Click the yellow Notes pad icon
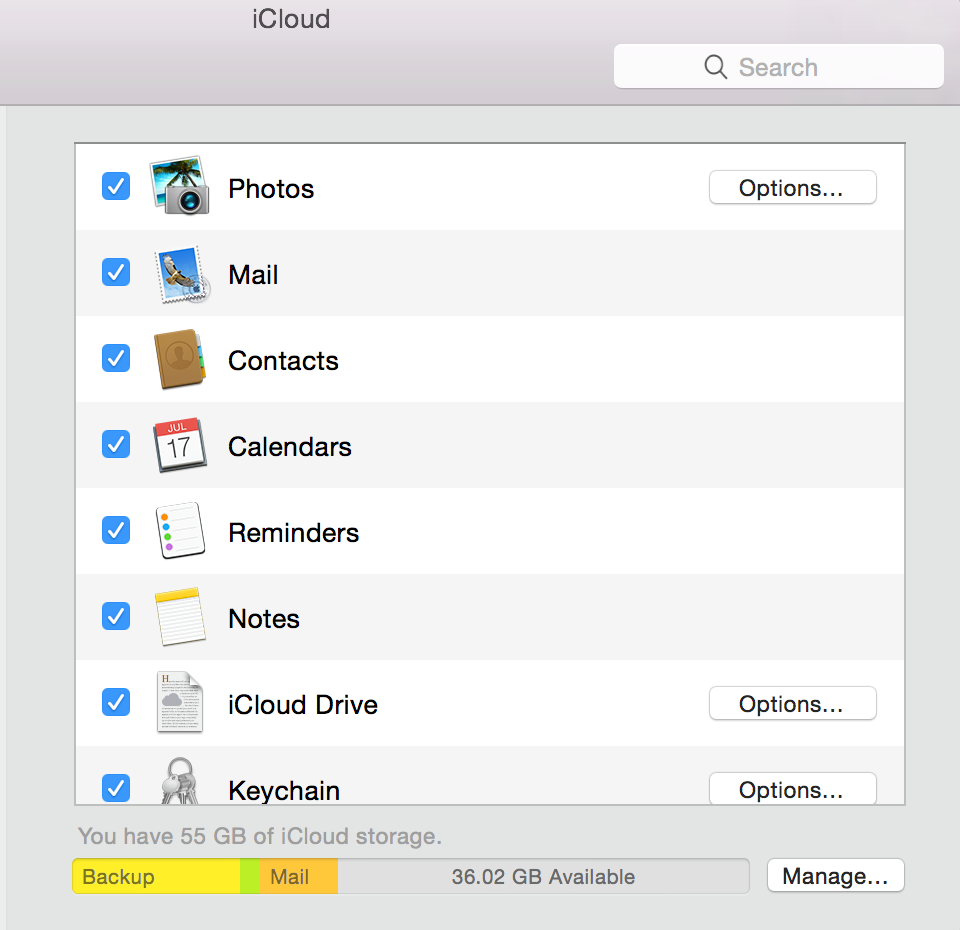This screenshot has height=930, width=960. (180, 617)
